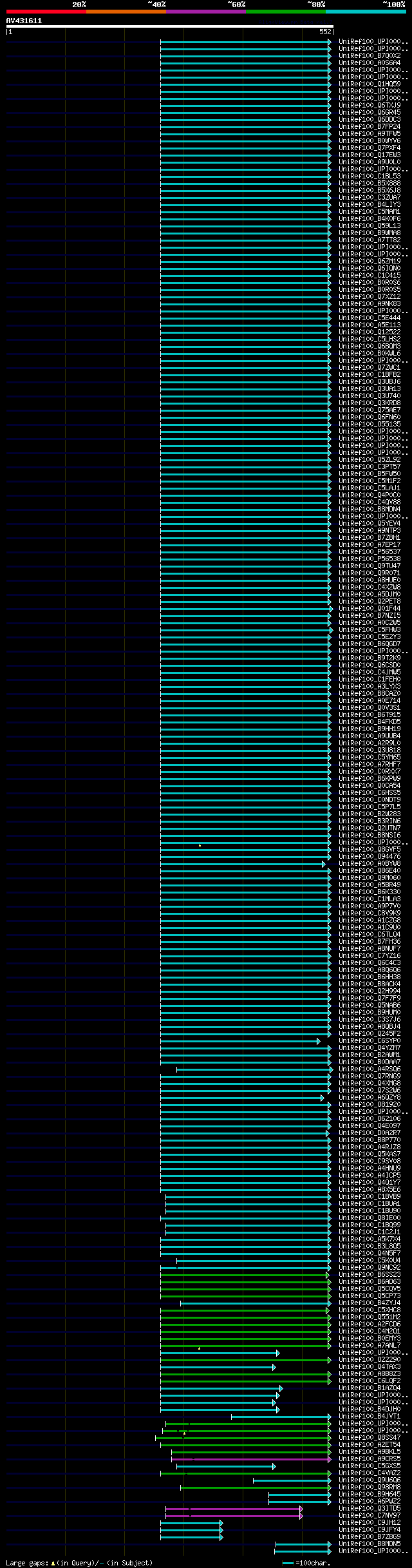The width and height of the screenshot is (412, 1568).
Task: Select hit UniRef100_A9TFW5
Action: click(370, 134)
